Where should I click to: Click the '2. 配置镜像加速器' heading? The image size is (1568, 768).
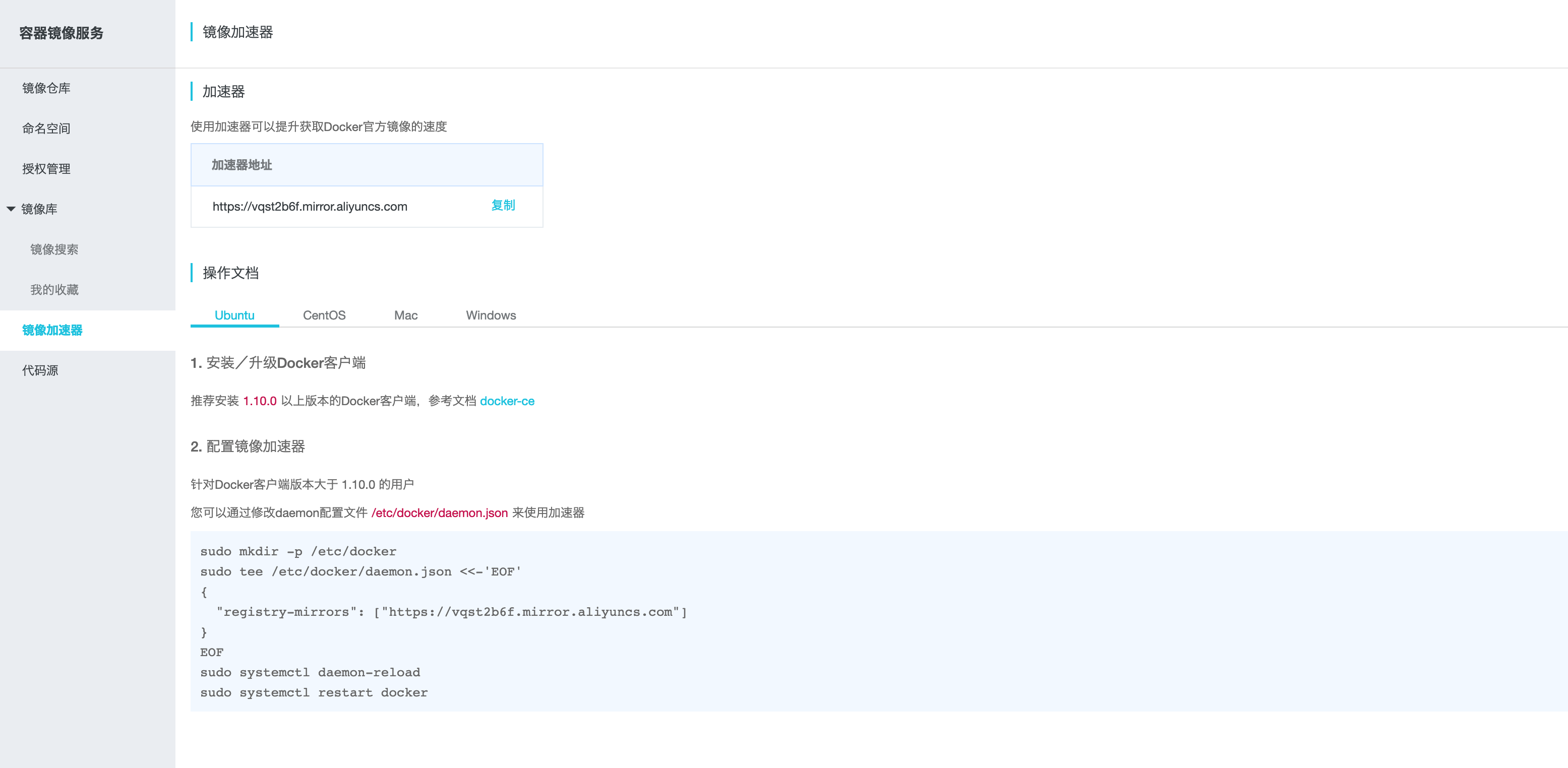click(248, 446)
